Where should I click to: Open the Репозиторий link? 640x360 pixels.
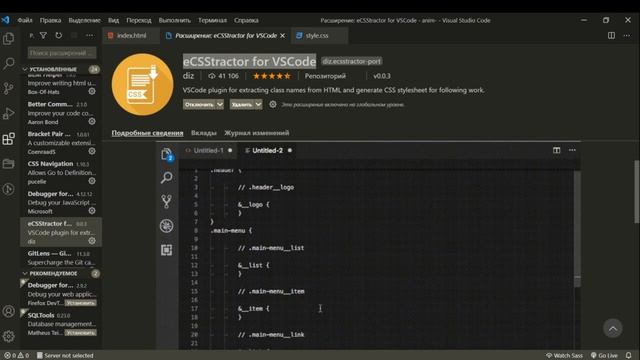tap(325, 76)
